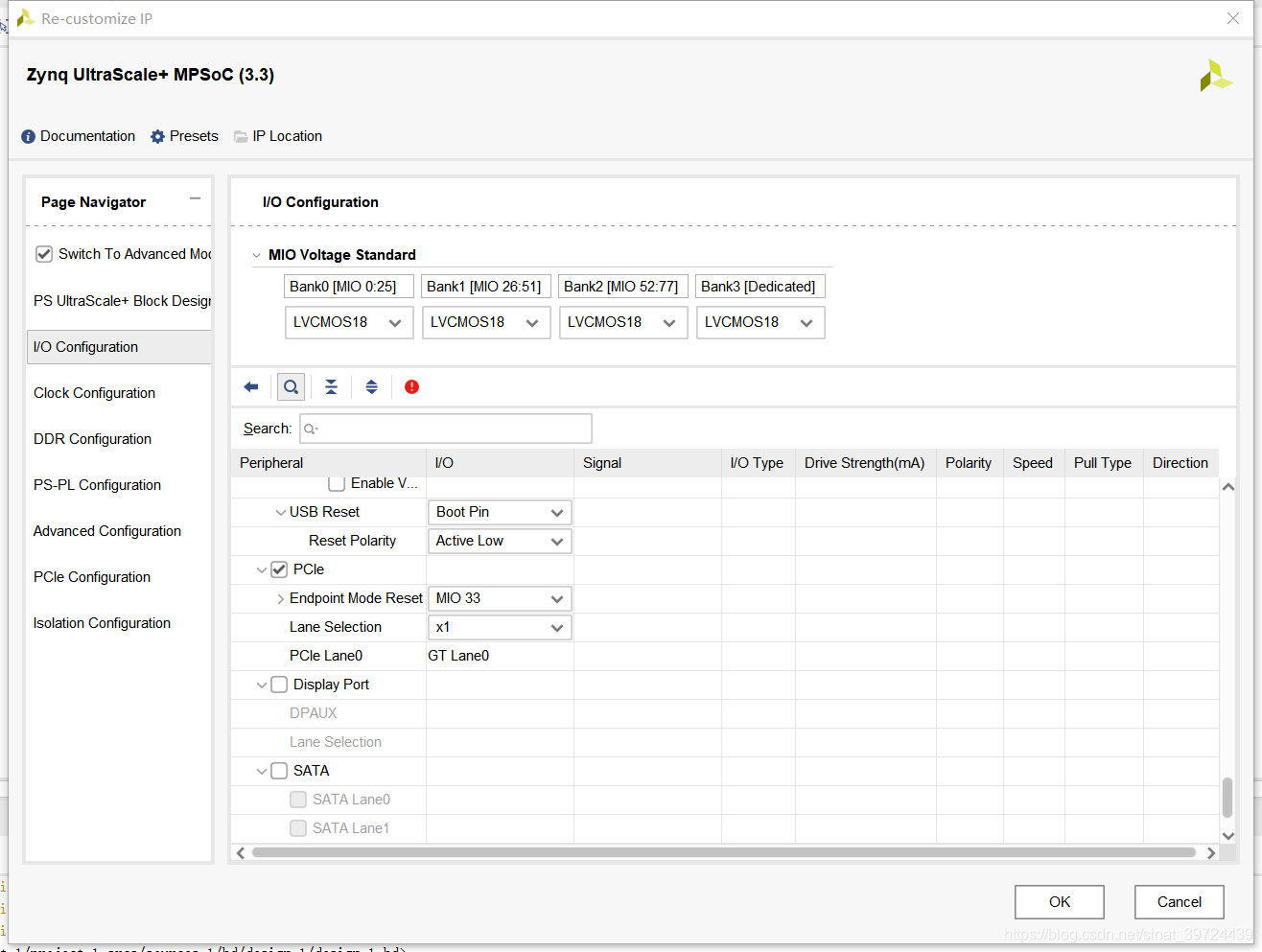Image resolution: width=1262 pixels, height=952 pixels.
Task: Collapse the USB Reset tree node
Action: (x=281, y=512)
